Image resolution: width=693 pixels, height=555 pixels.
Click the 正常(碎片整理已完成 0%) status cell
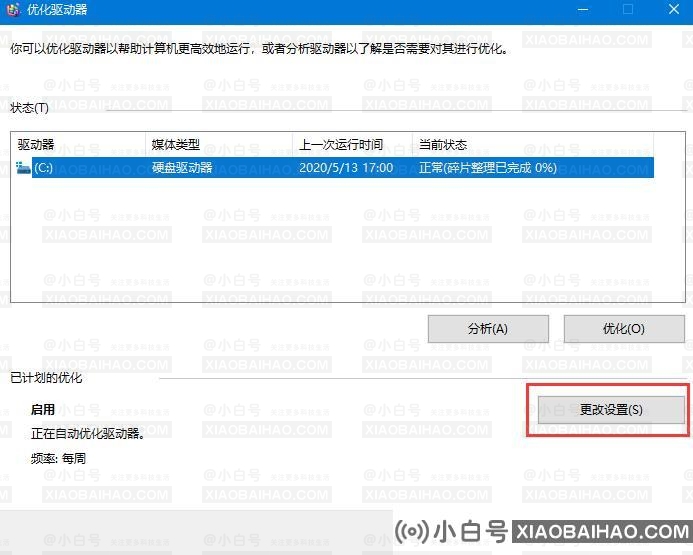[x=488, y=168]
